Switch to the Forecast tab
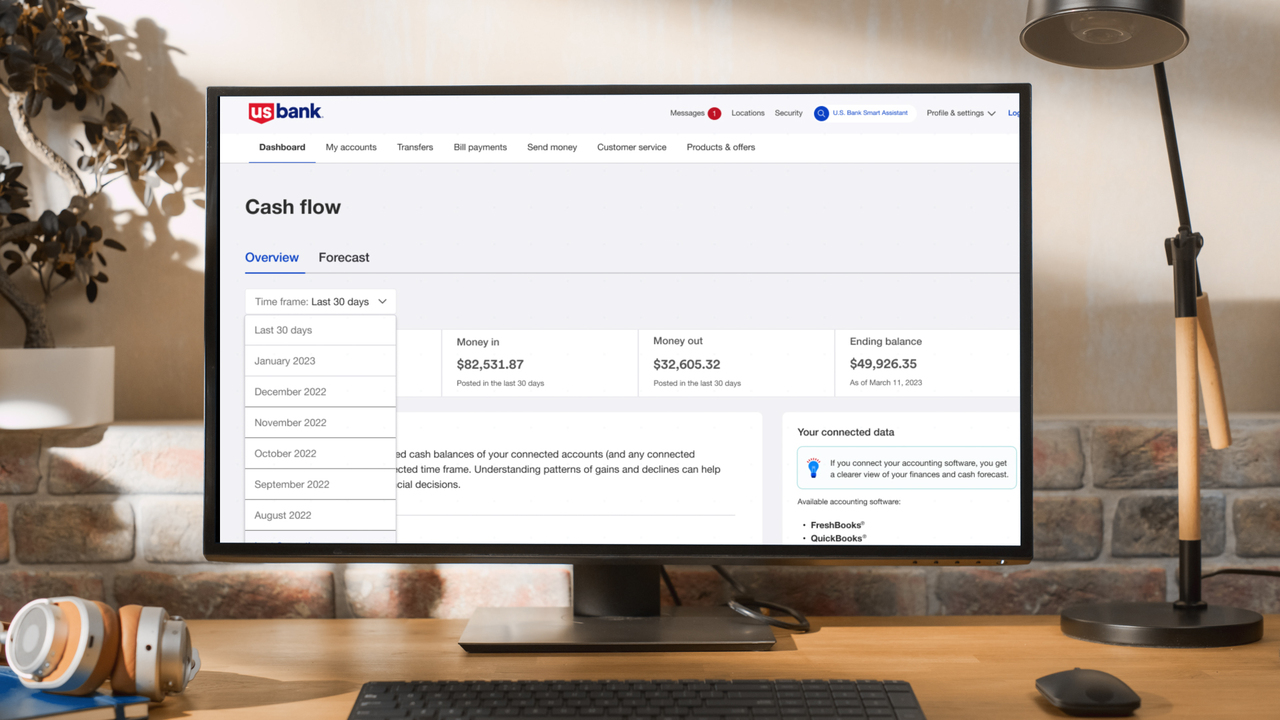The height and width of the screenshot is (720, 1280). (344, 257)
